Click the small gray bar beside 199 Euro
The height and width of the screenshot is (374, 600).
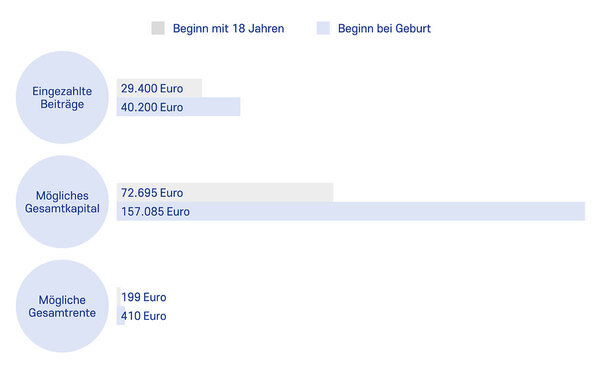click(x=119, y=297)
